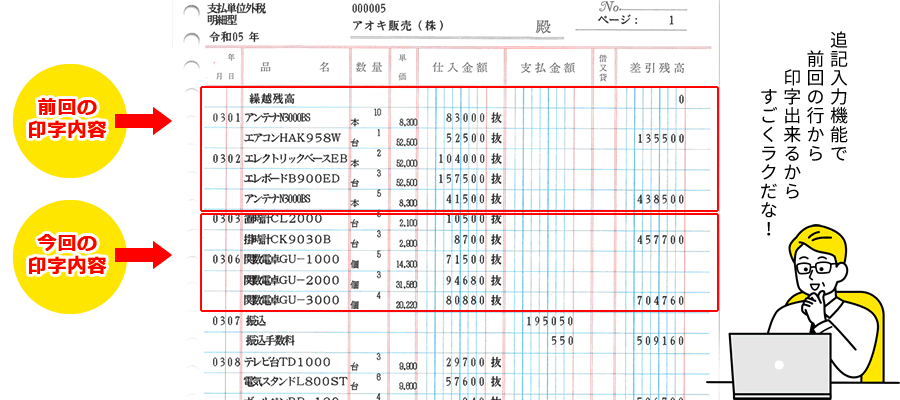Select the 差引残高 column header

pyautogui.click(x=657, y=68)
